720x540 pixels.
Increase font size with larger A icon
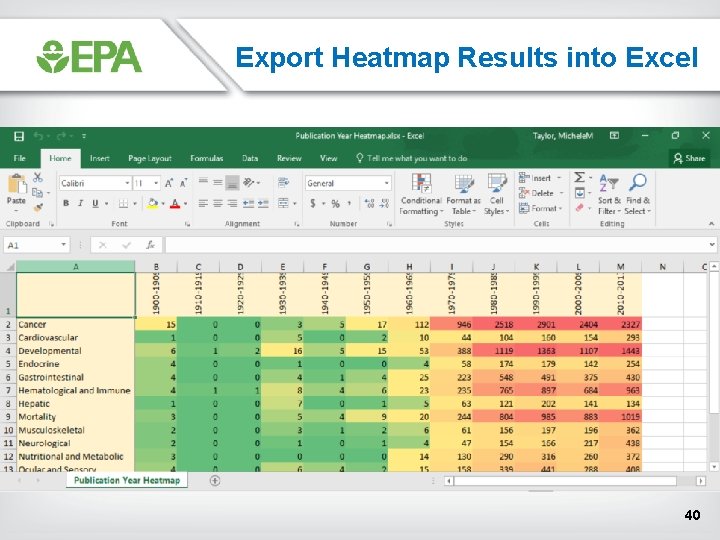pyautogui.click(x=169, y=183)
